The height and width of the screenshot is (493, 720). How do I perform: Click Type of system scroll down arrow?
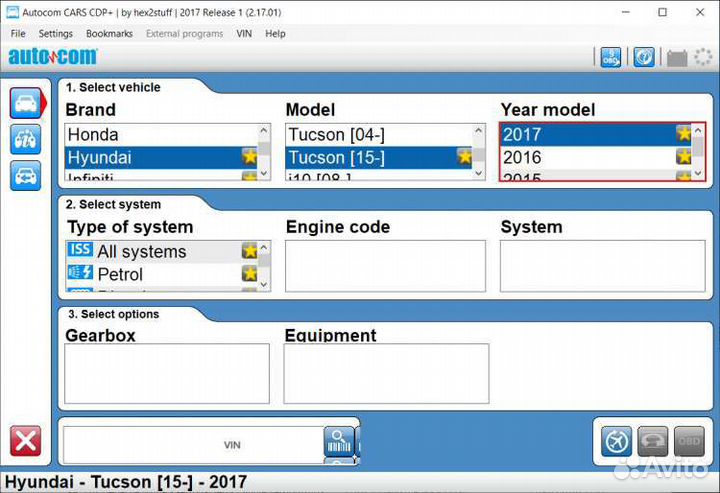click(x=264, y=284)
